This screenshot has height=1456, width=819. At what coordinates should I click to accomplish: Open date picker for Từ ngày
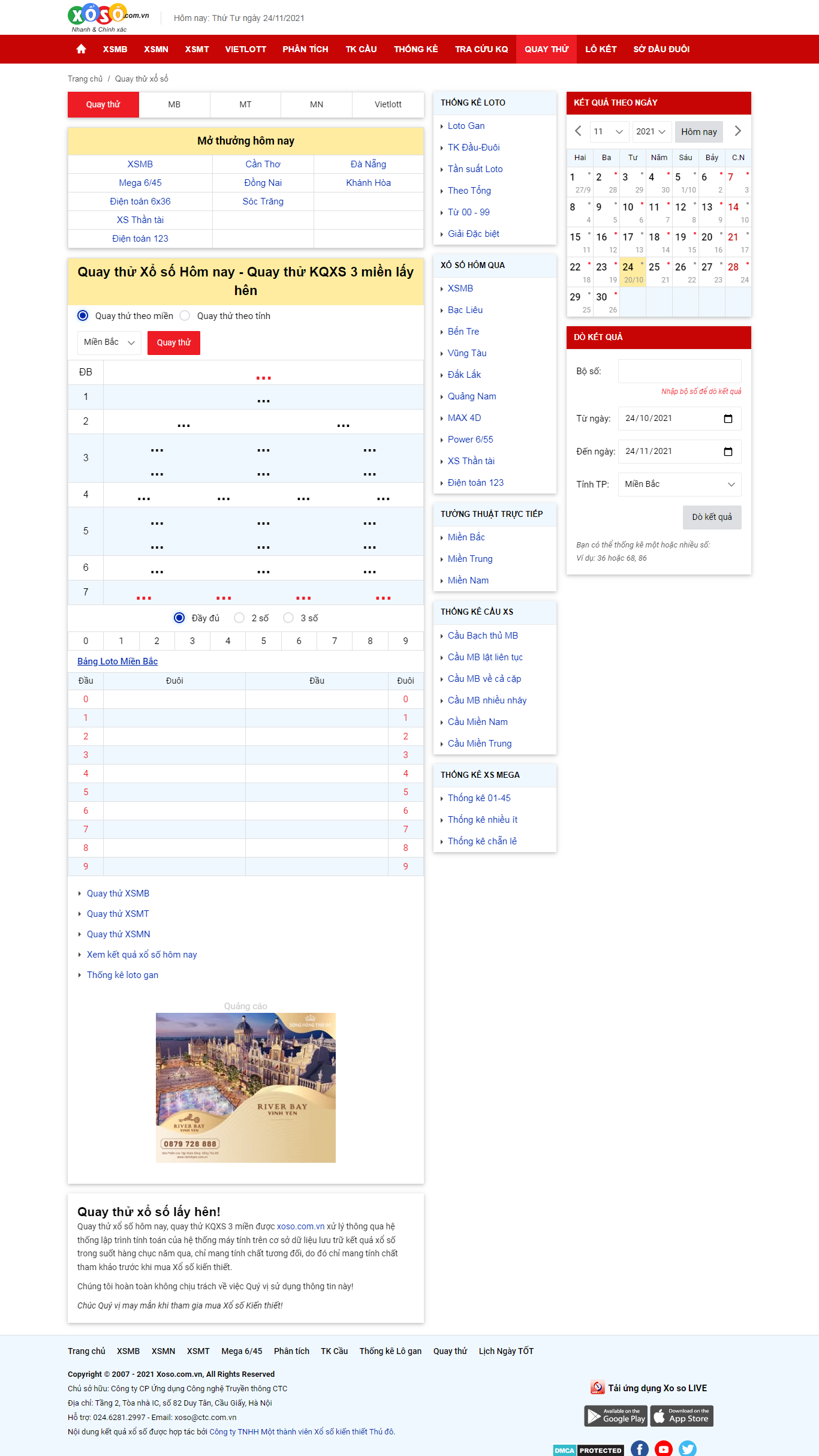point(728,419)
